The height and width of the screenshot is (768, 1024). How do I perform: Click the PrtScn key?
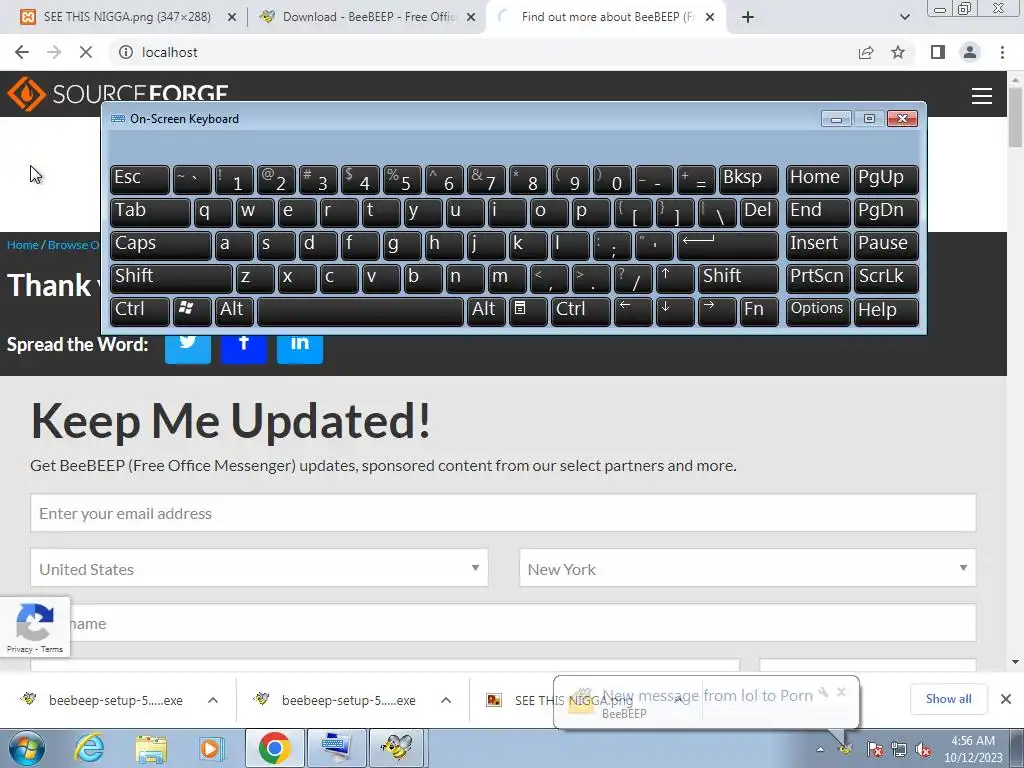tap(818, 278)
